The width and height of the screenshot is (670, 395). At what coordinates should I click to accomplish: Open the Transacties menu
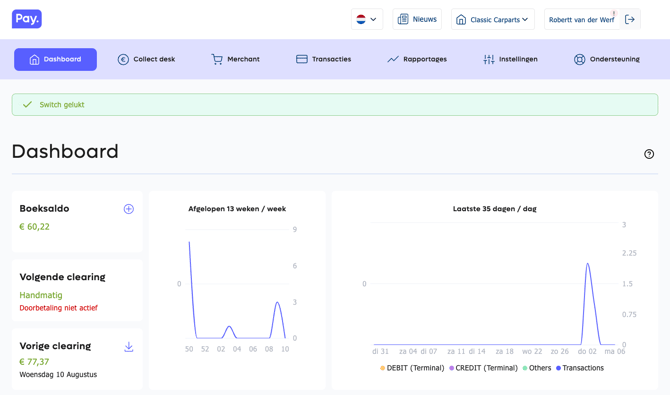coord(323,59)
